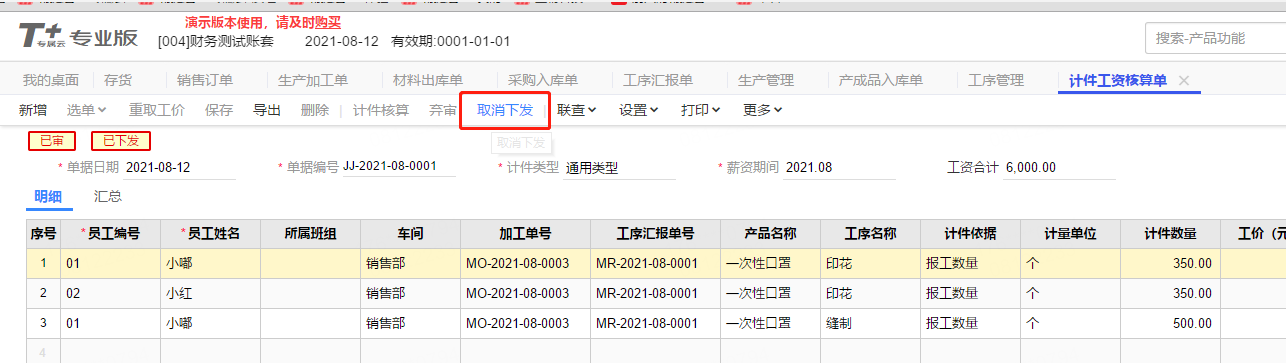Click the 已审 status stamp
This screenshot has height=363, width=1286.
(x=52, y=141)
